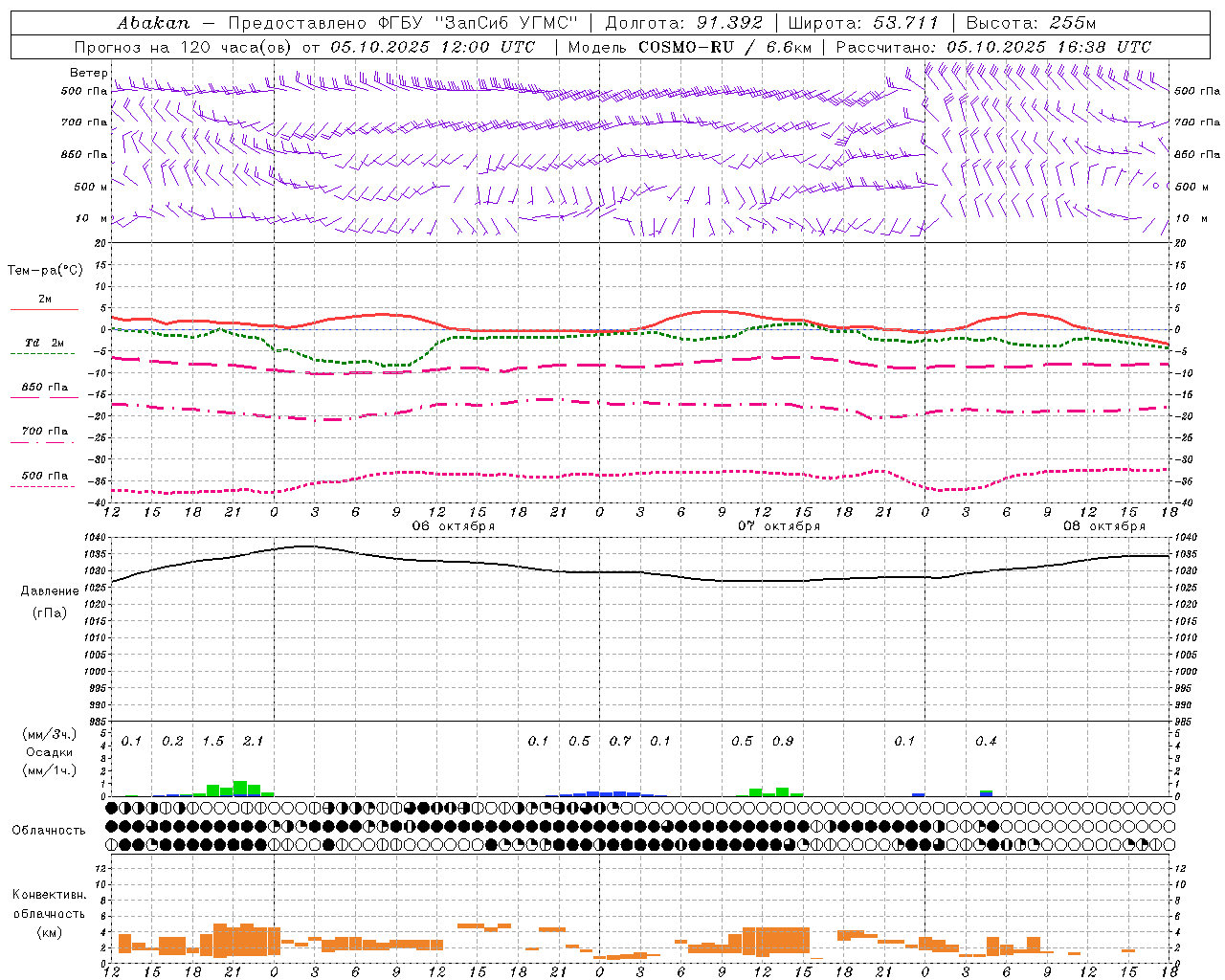Select the "Тем-ра(°C)" temperature panel label
This screenshot has width=1225, height=980.
point(45,271)
